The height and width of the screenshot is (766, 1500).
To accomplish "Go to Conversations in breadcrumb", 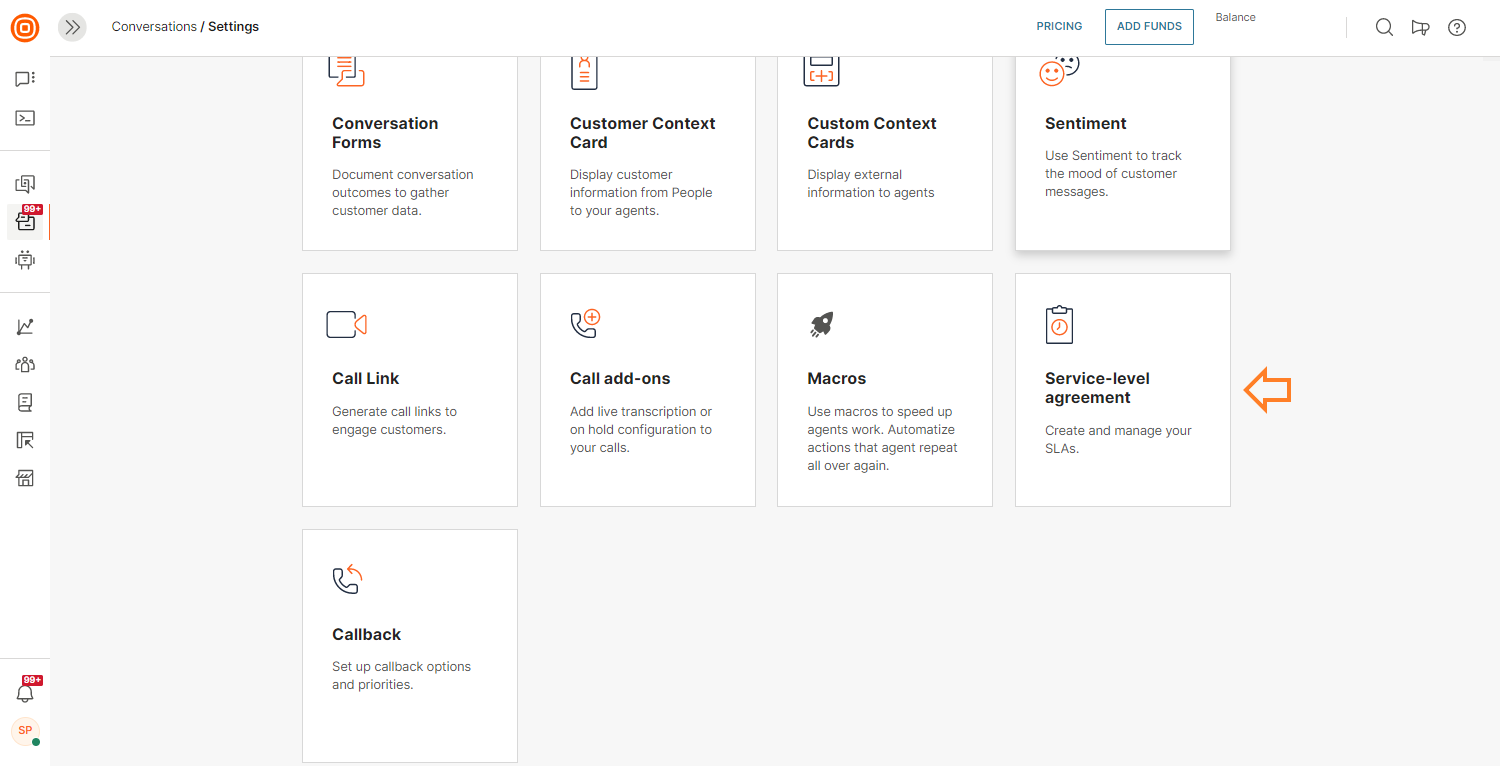I will point(154,27).
